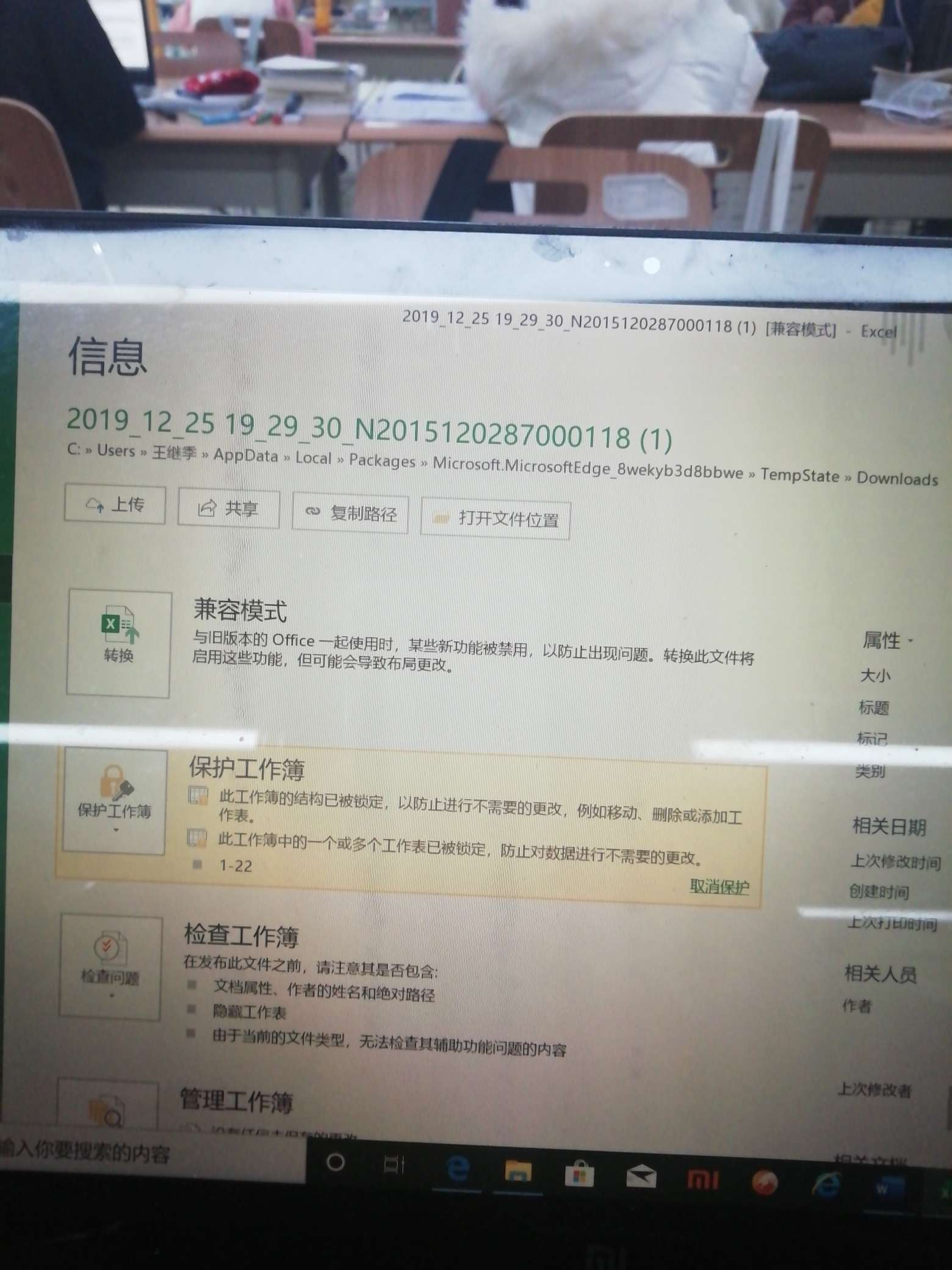
Task: Click the 创建时间 label
Action: (x=879, y=892)
